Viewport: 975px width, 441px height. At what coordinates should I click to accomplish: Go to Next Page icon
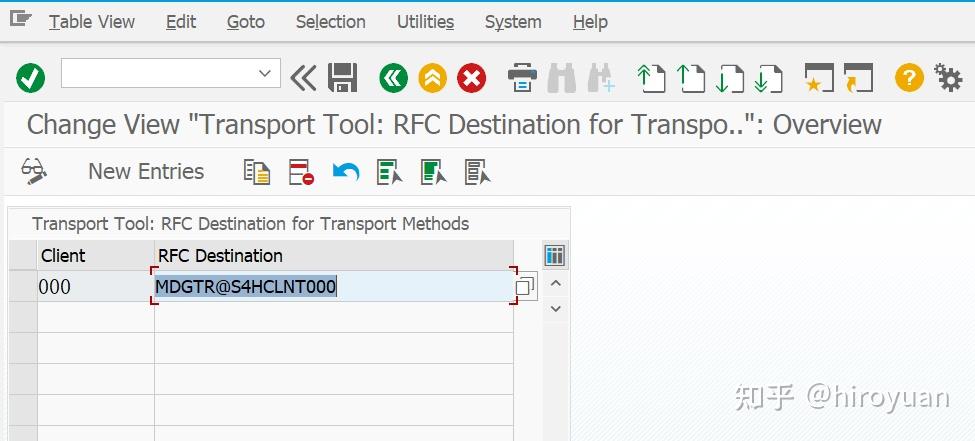tap(729, 78)
